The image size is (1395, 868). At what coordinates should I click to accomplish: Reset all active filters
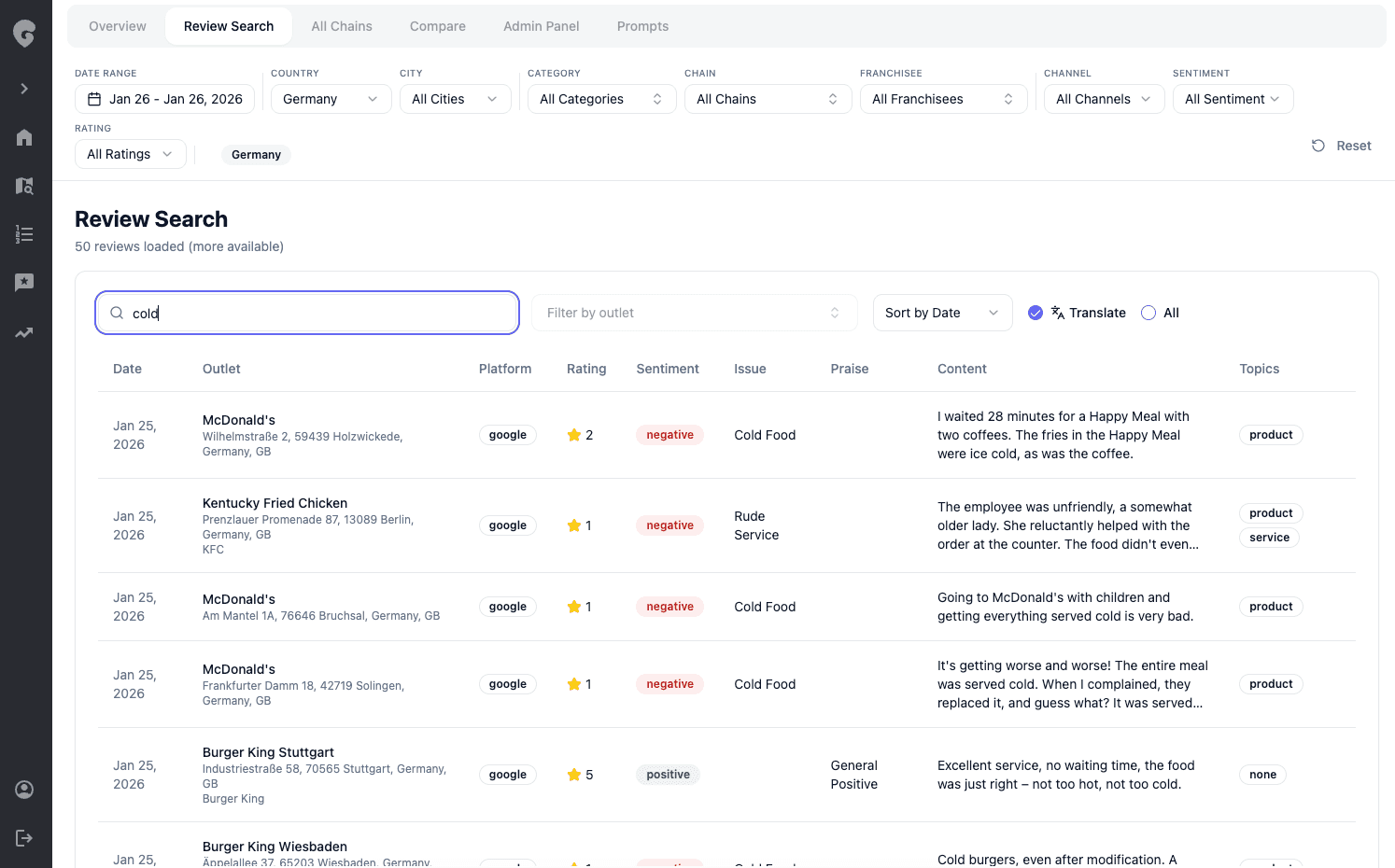[1341, 146]
